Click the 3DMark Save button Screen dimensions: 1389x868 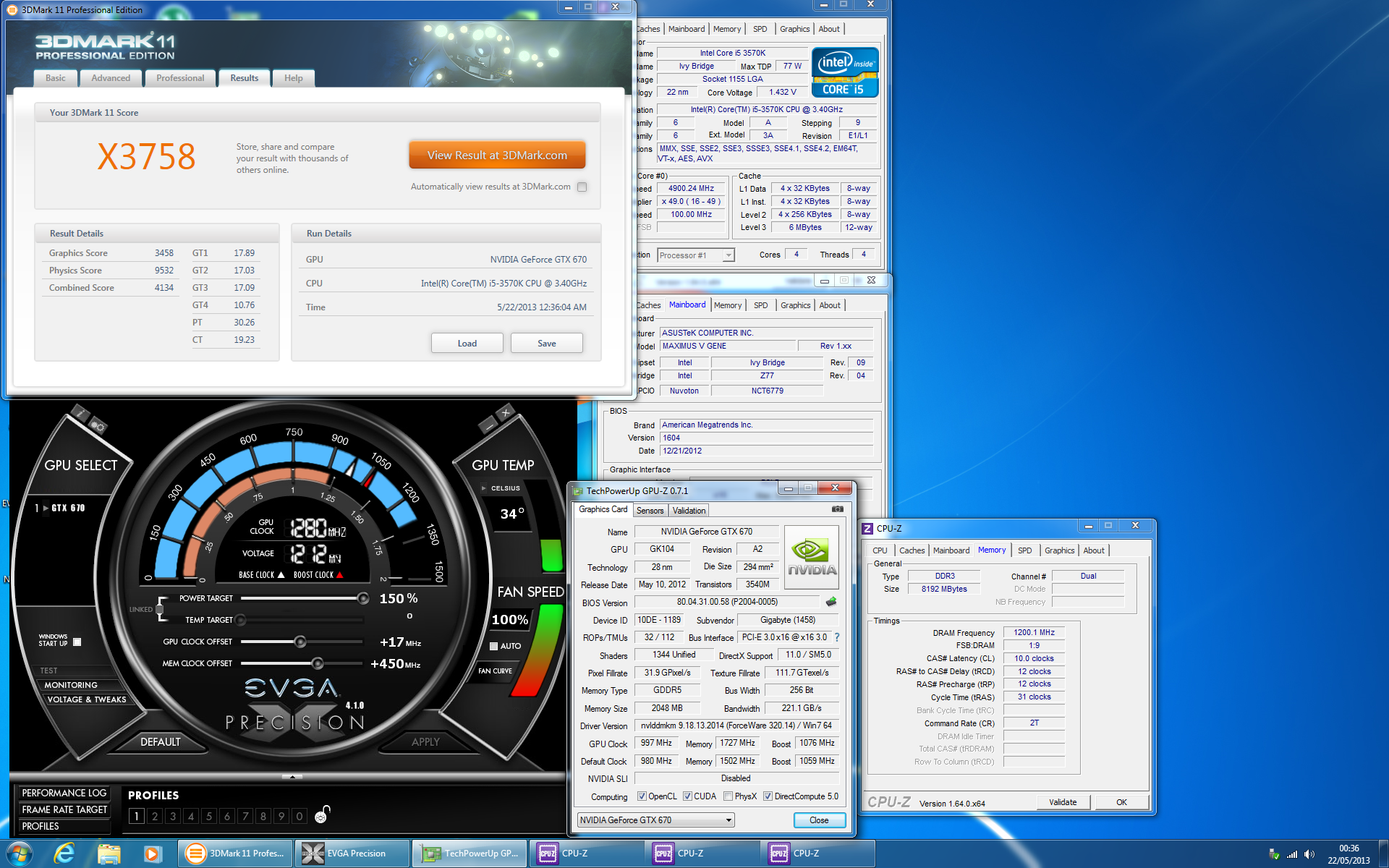[547, 344]
